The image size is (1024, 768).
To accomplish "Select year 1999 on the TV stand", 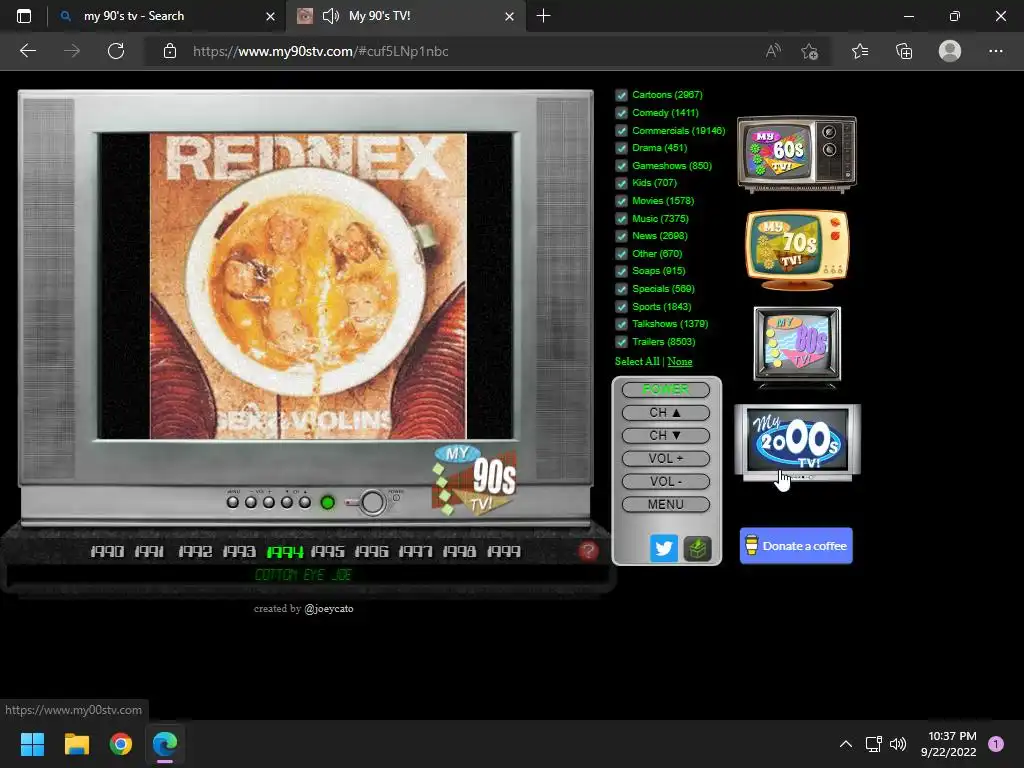I will 504,552.
